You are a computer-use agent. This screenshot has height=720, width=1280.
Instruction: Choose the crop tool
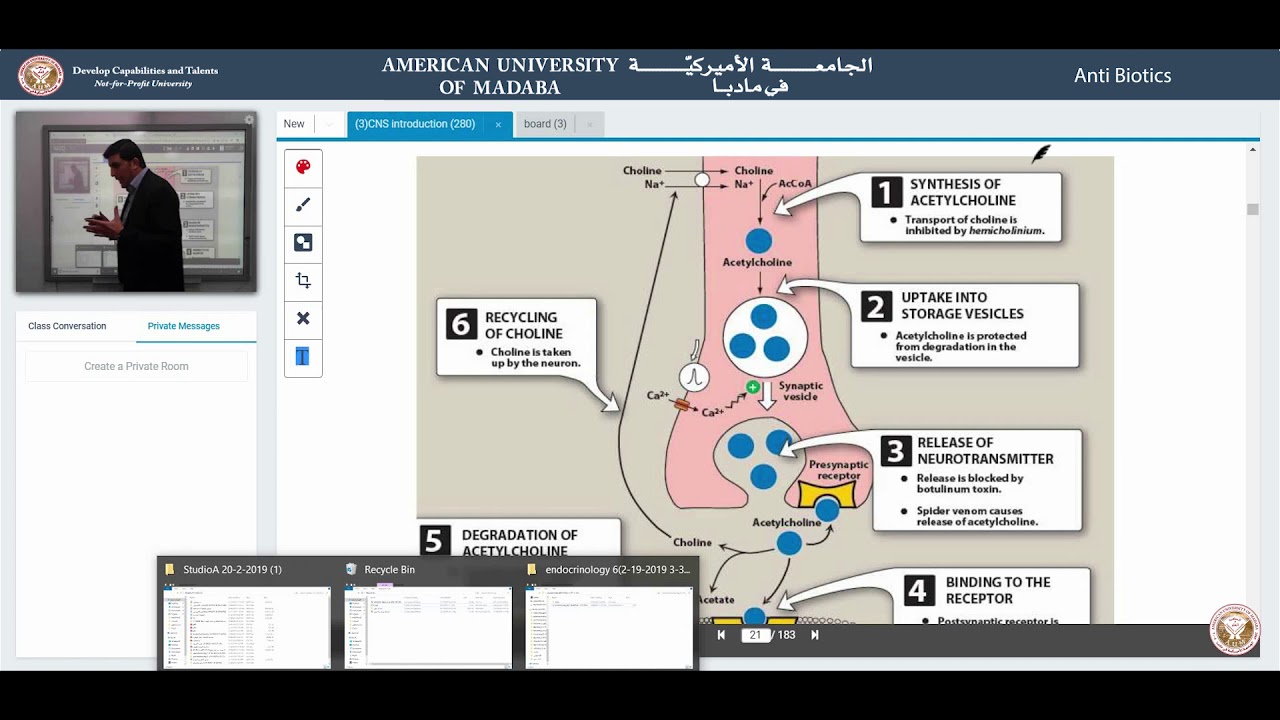coord(303,281)
